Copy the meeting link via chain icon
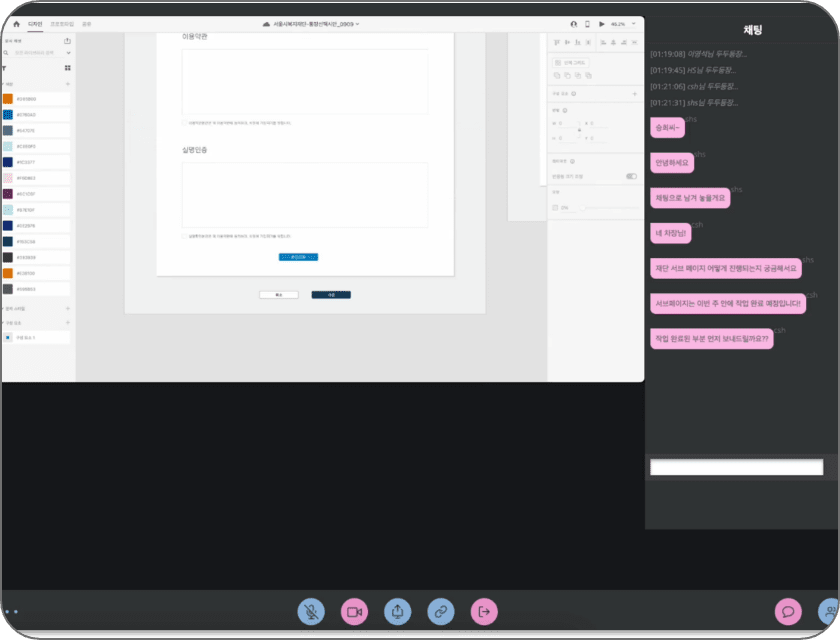Image resolution: width=840 pixels, height=640 pixels. tap(441, 611)
